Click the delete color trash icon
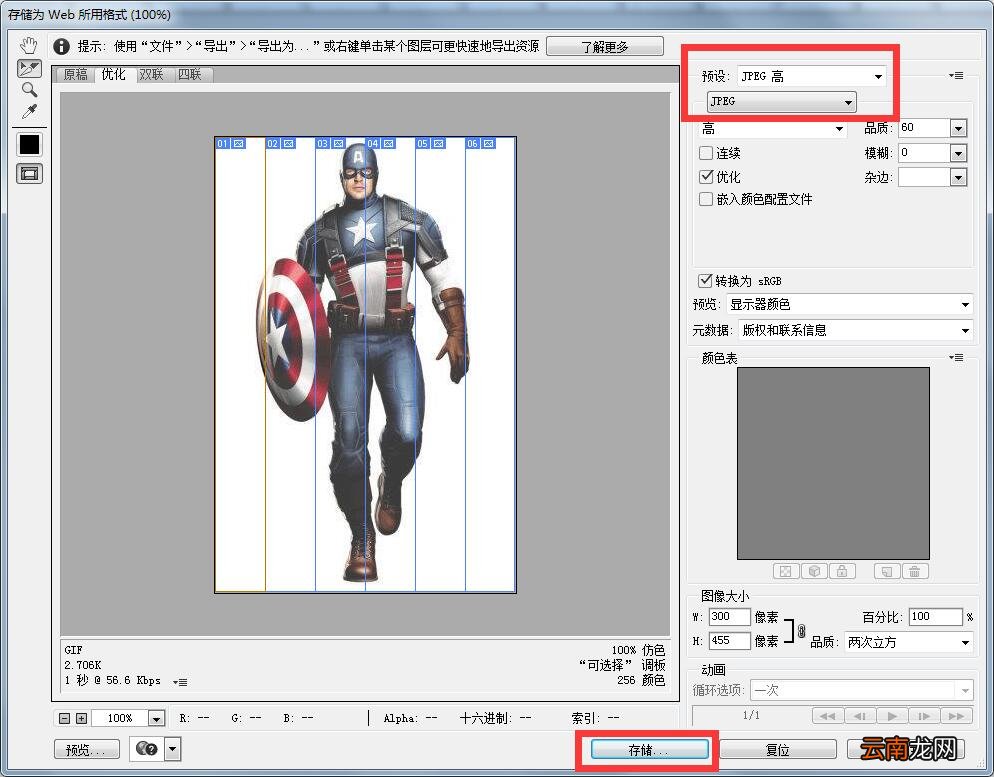Screen dimensions: 994x777 [915, 571]
